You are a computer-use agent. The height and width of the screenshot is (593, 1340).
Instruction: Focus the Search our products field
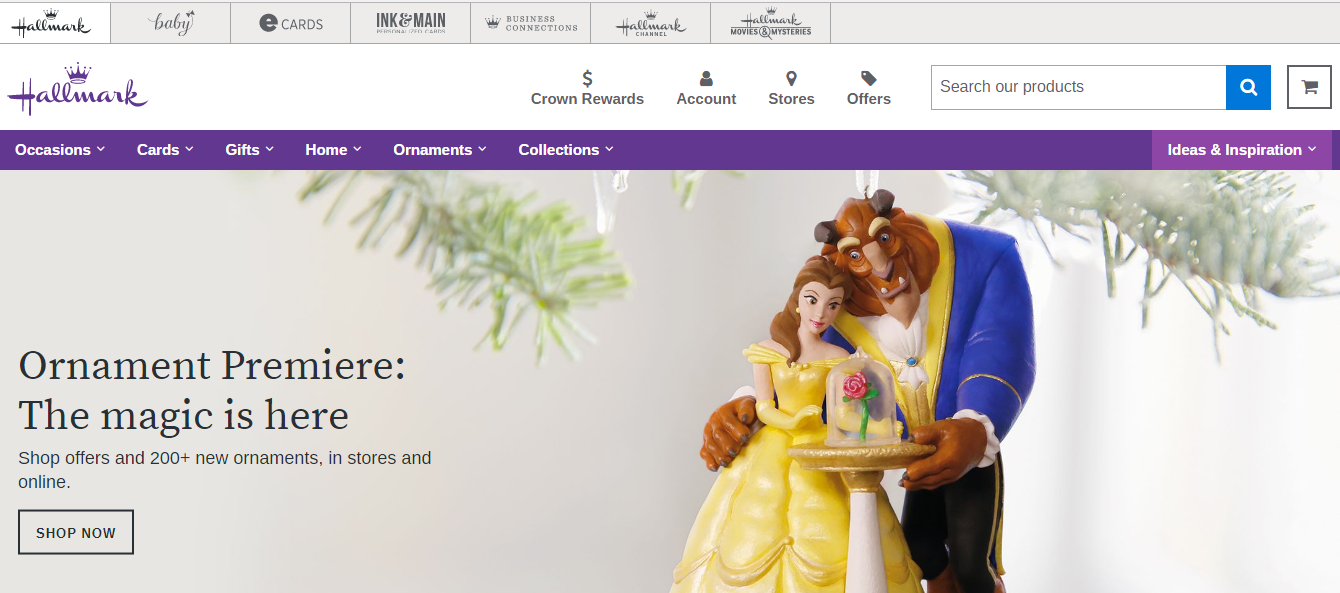click(1078, 87)
